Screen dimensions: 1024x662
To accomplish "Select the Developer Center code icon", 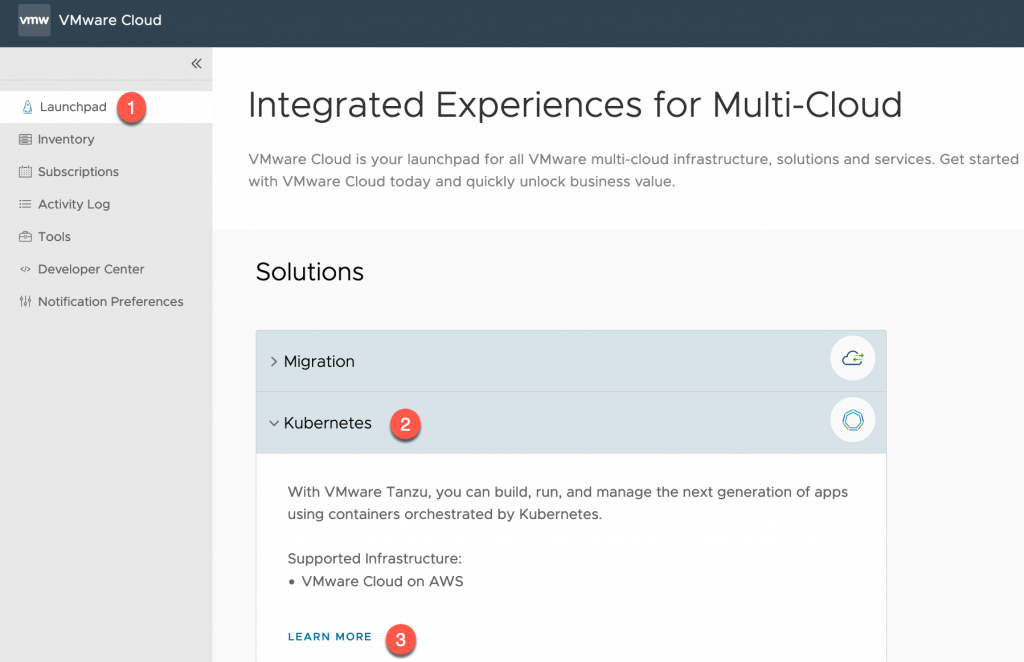I will 24,268.
